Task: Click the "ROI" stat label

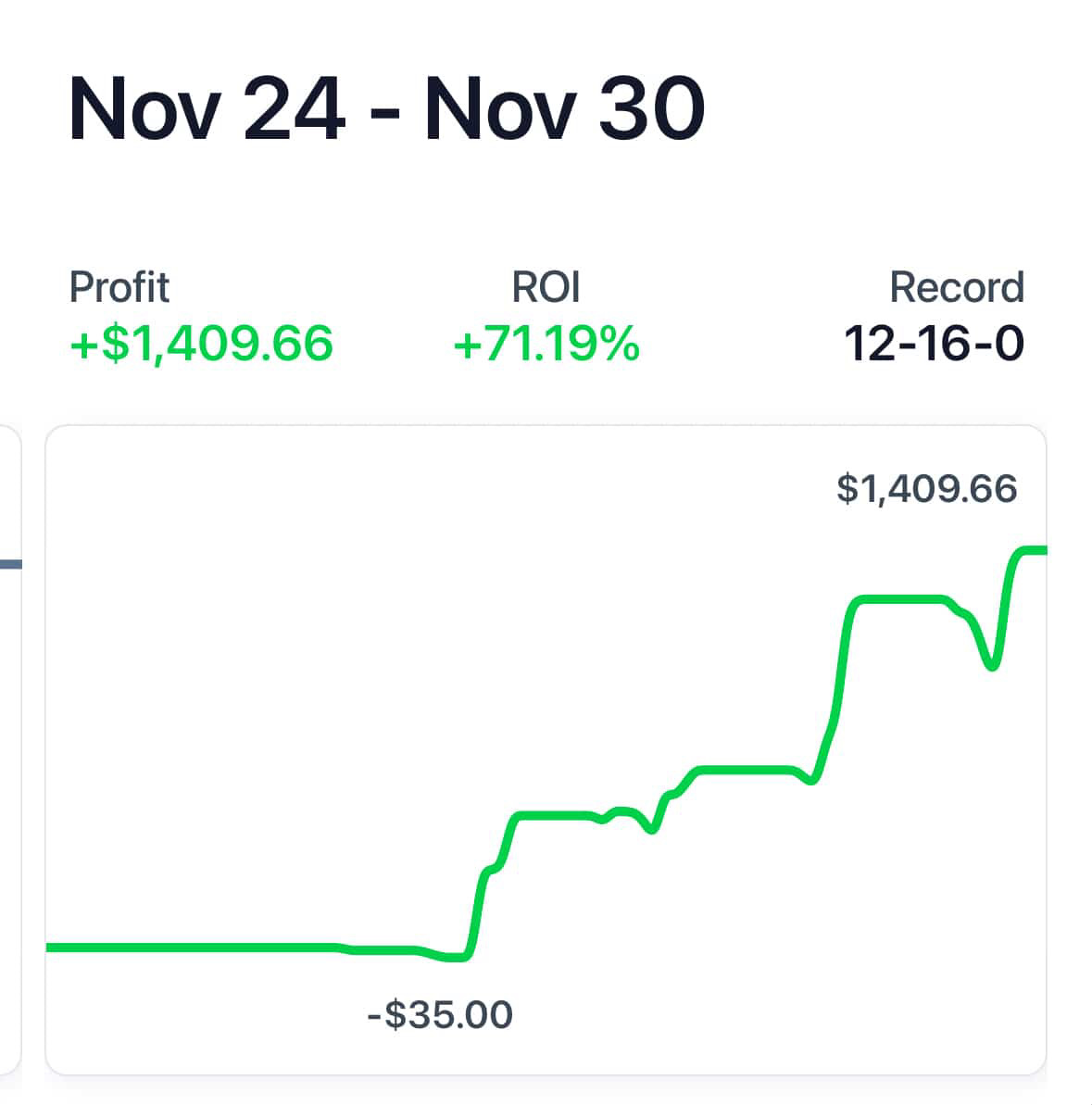Action: pyautogui.click(x=546, y=287)
